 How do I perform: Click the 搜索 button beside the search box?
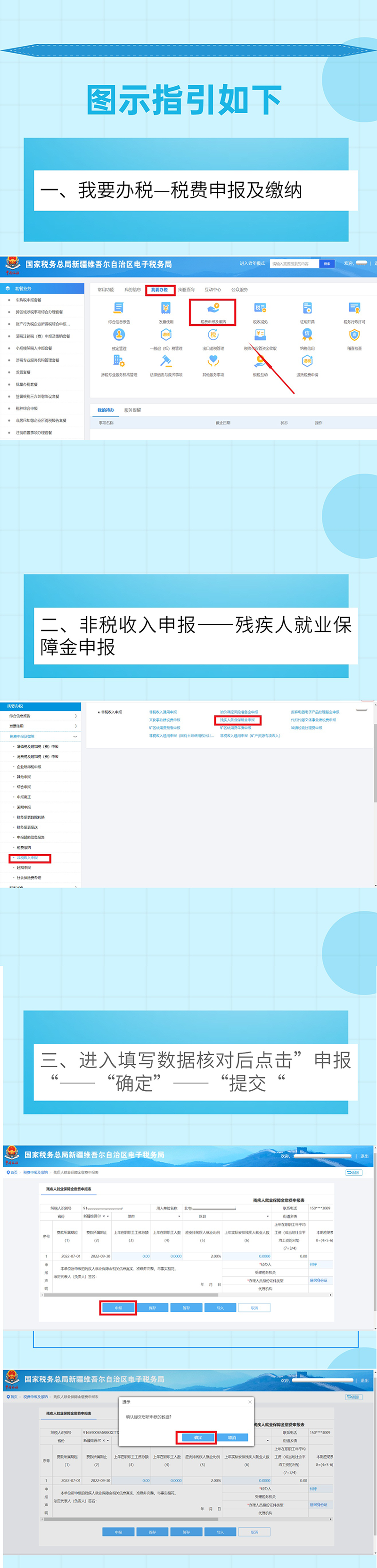(327, 263)
